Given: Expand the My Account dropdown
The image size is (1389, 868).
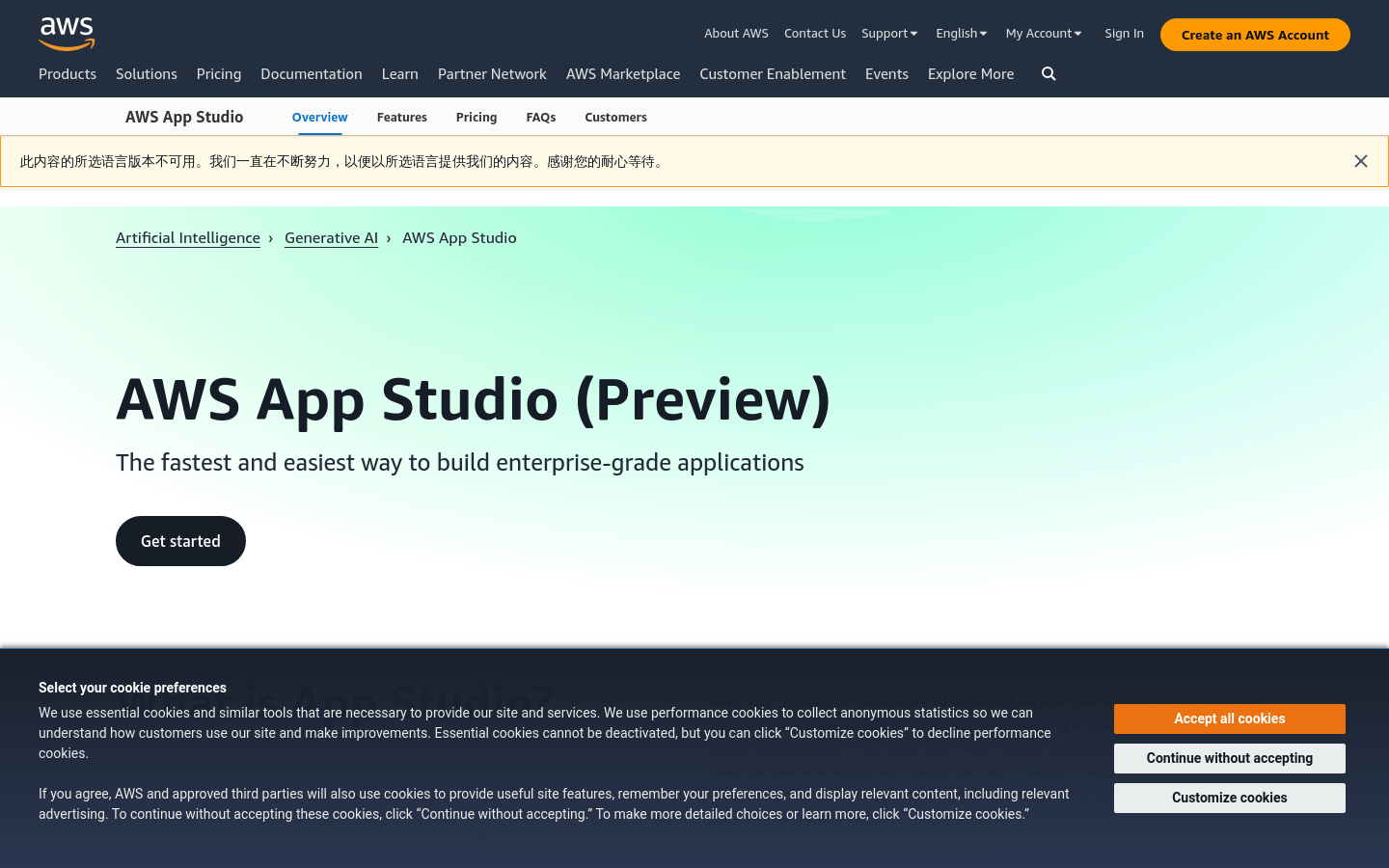Looking at the screenshot, I should (x=1044, y=33).
